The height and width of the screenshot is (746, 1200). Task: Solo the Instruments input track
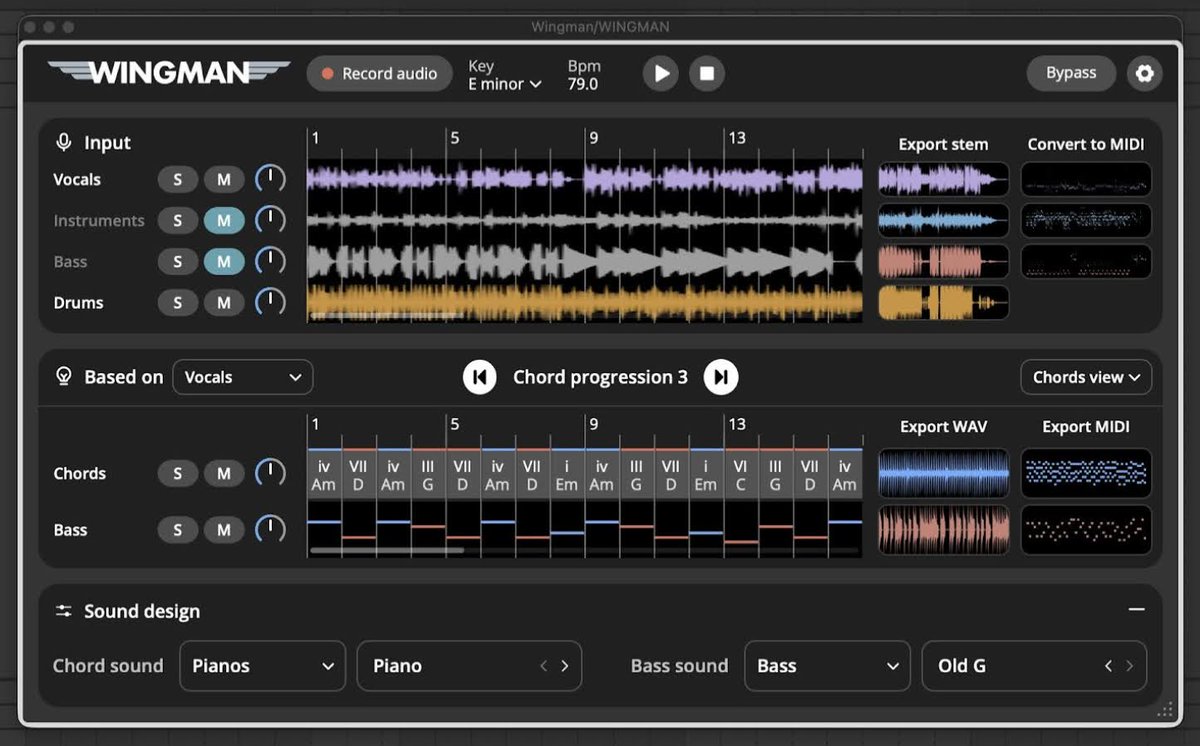point(177,221)
